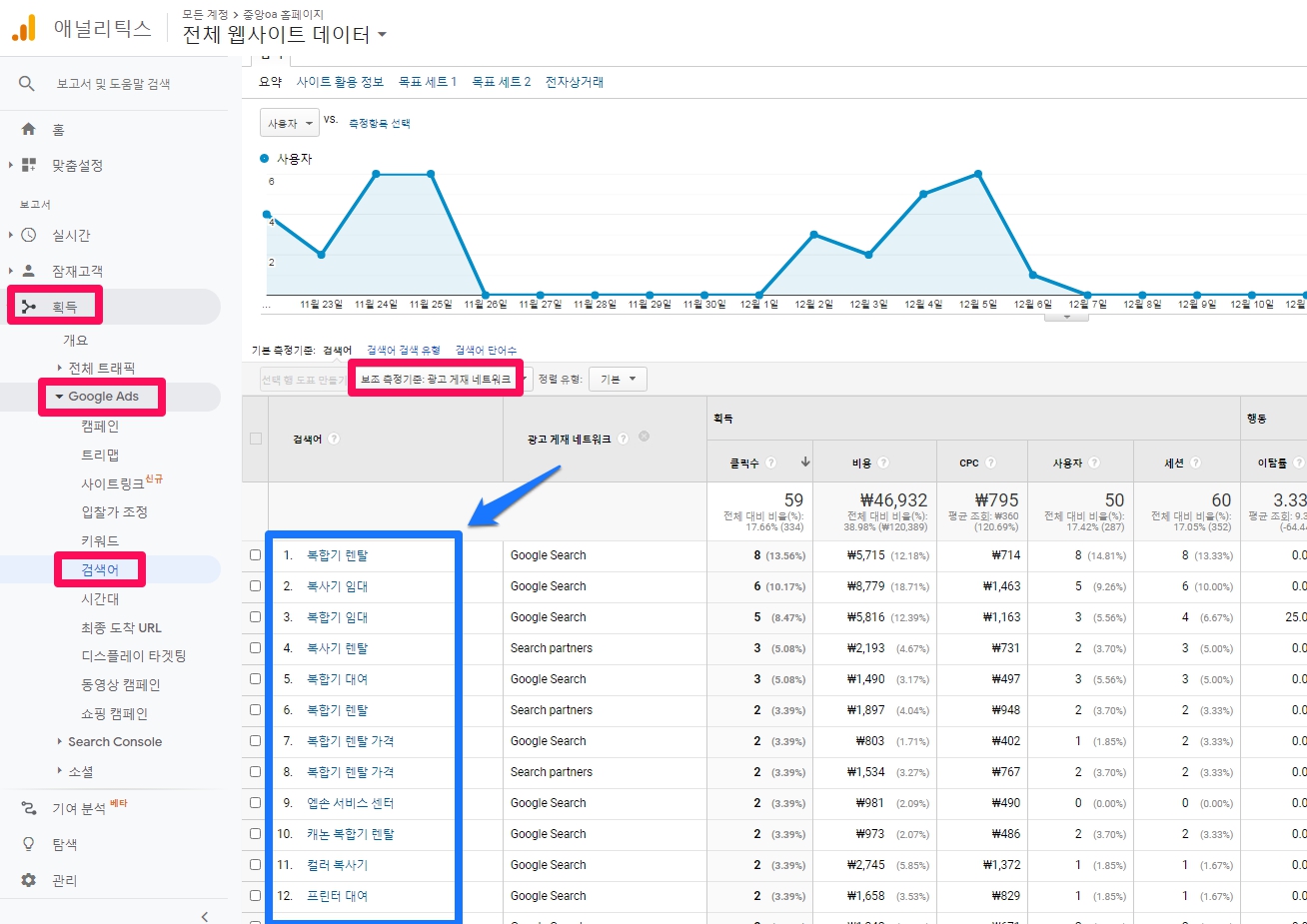
Task: Click the 잠재고객 person icon
Action: pos(29,271)
